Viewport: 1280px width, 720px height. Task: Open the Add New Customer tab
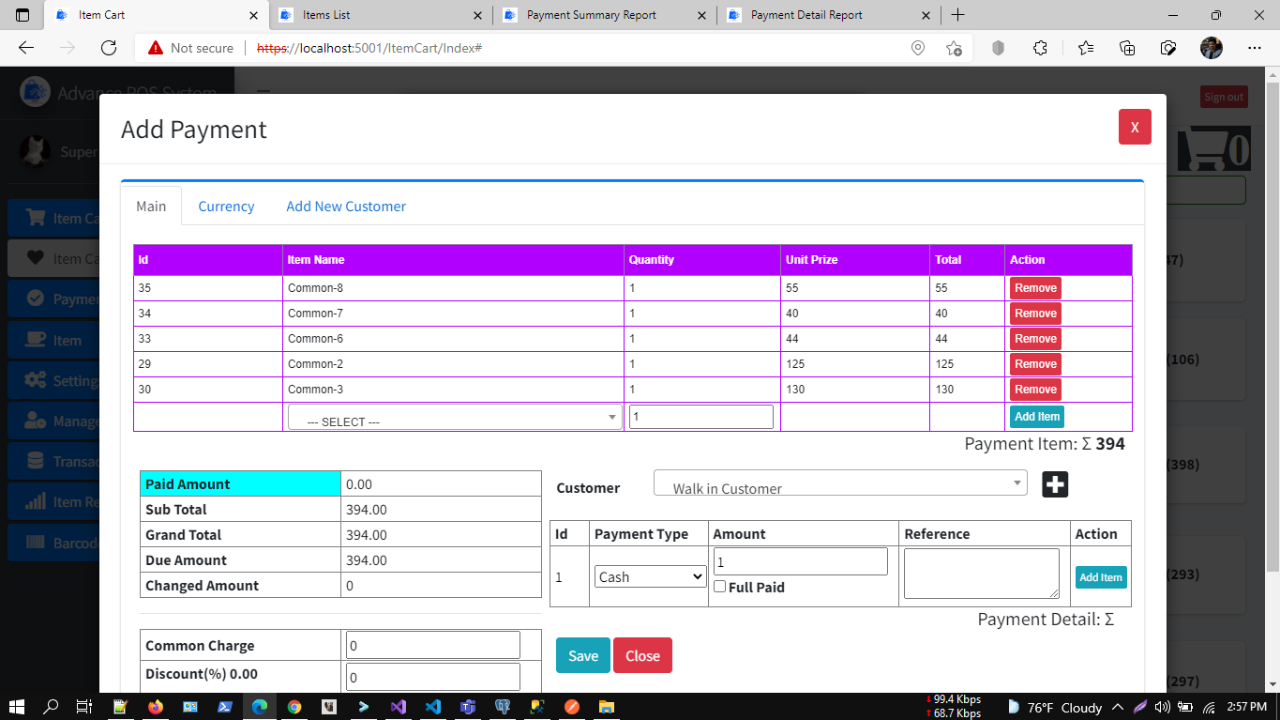pos(345,206)
